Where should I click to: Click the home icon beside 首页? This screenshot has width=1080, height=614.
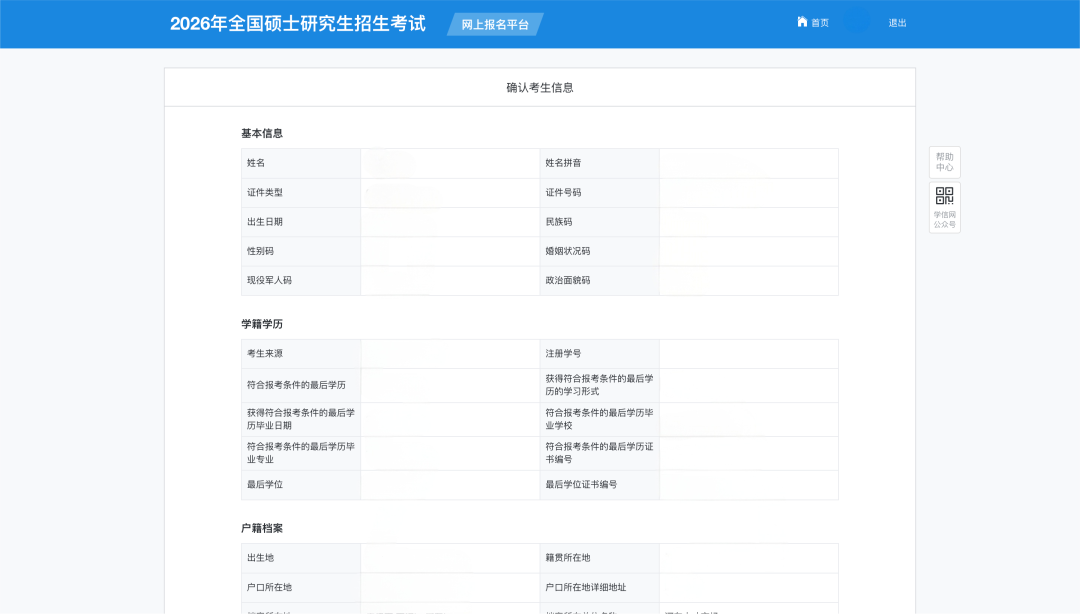(x=802, y=22)
